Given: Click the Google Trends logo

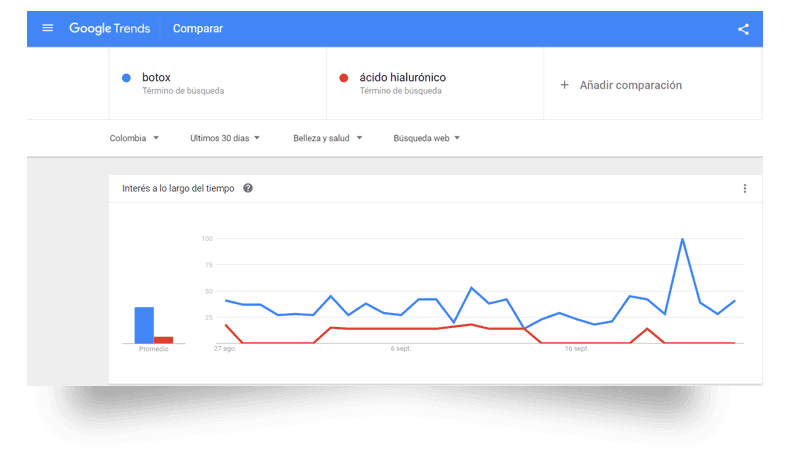Looking at the screenshot, I should pyautogui.click(x=109, y=28).
